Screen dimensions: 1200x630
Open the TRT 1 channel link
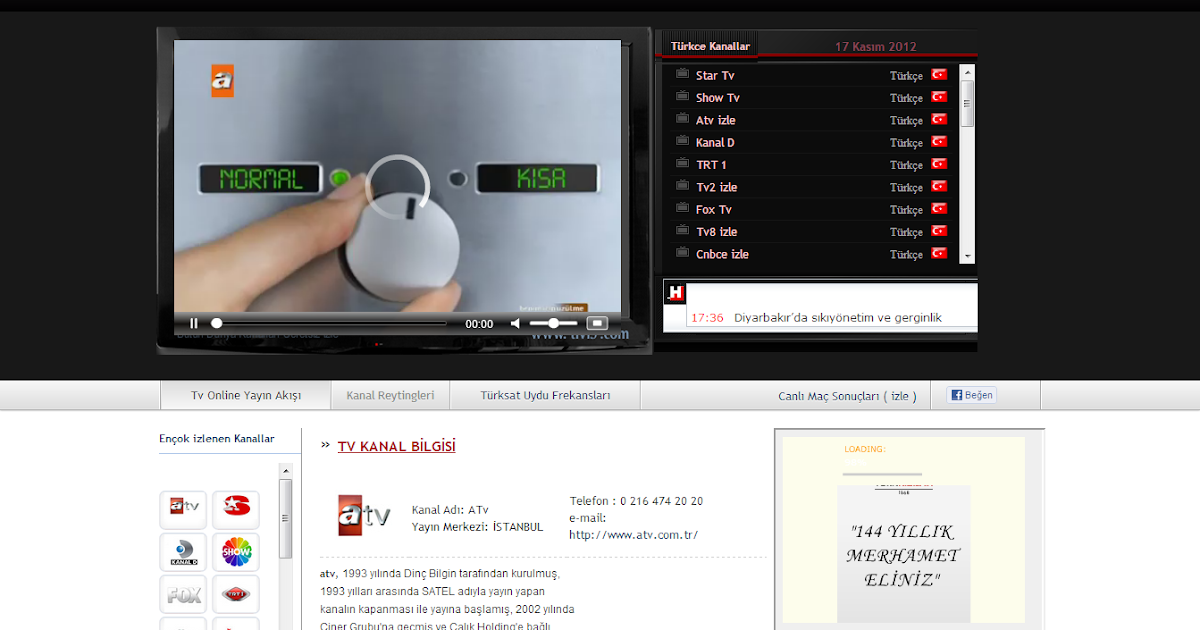[711, 165]
